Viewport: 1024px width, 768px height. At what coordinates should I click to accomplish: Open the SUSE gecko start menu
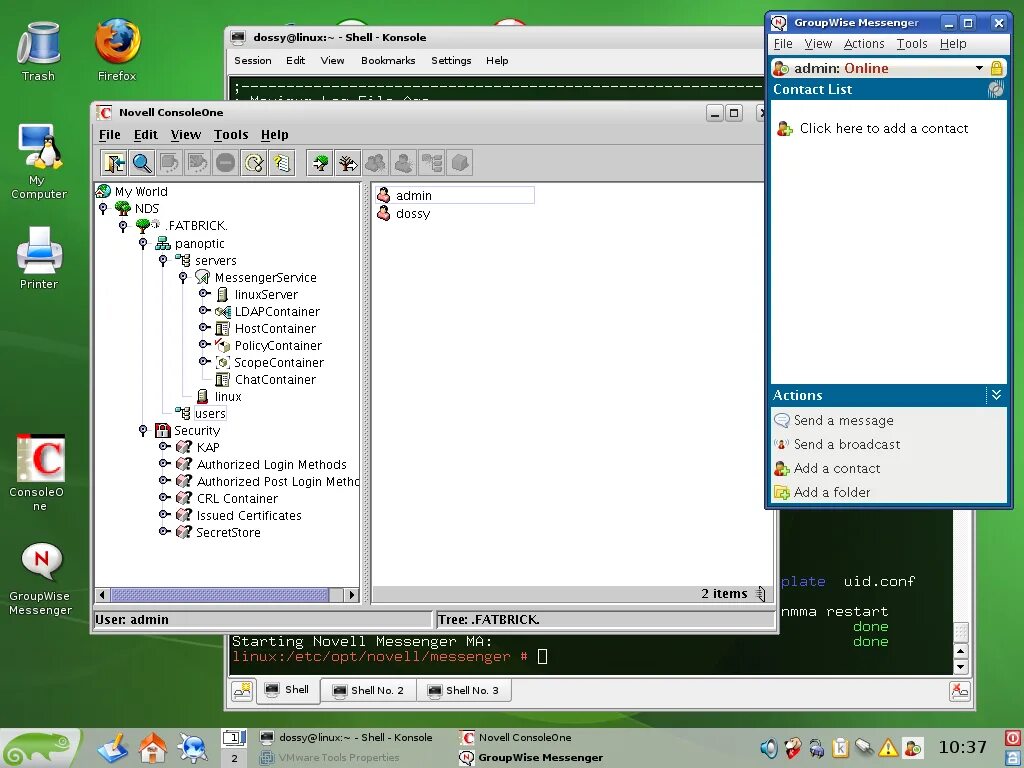pyautogui.click(x=40, y=748)
